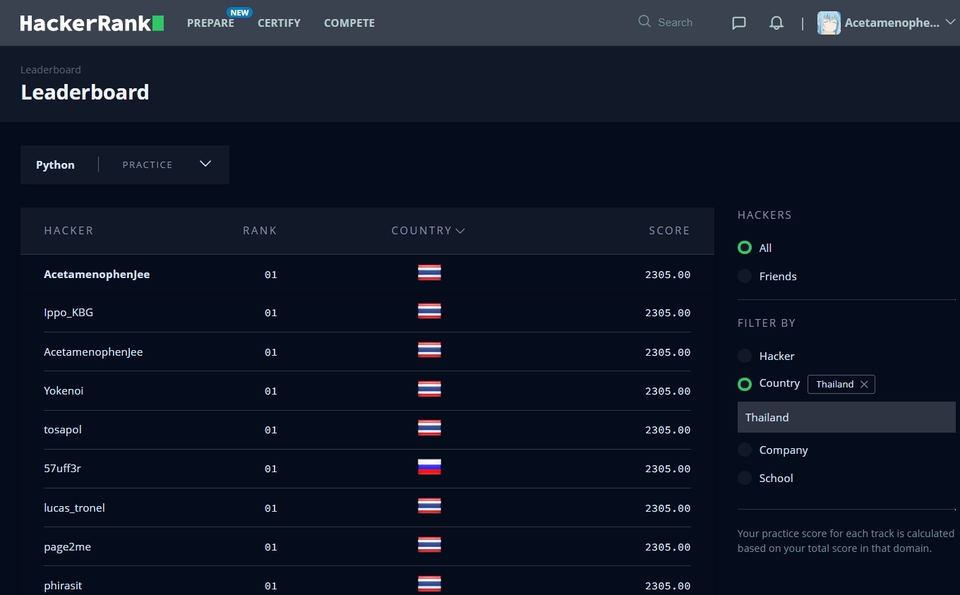The width and height of the screenshot is (960, 595).
Task: Select the Friends radio button
Action: (x=744, y=276)
